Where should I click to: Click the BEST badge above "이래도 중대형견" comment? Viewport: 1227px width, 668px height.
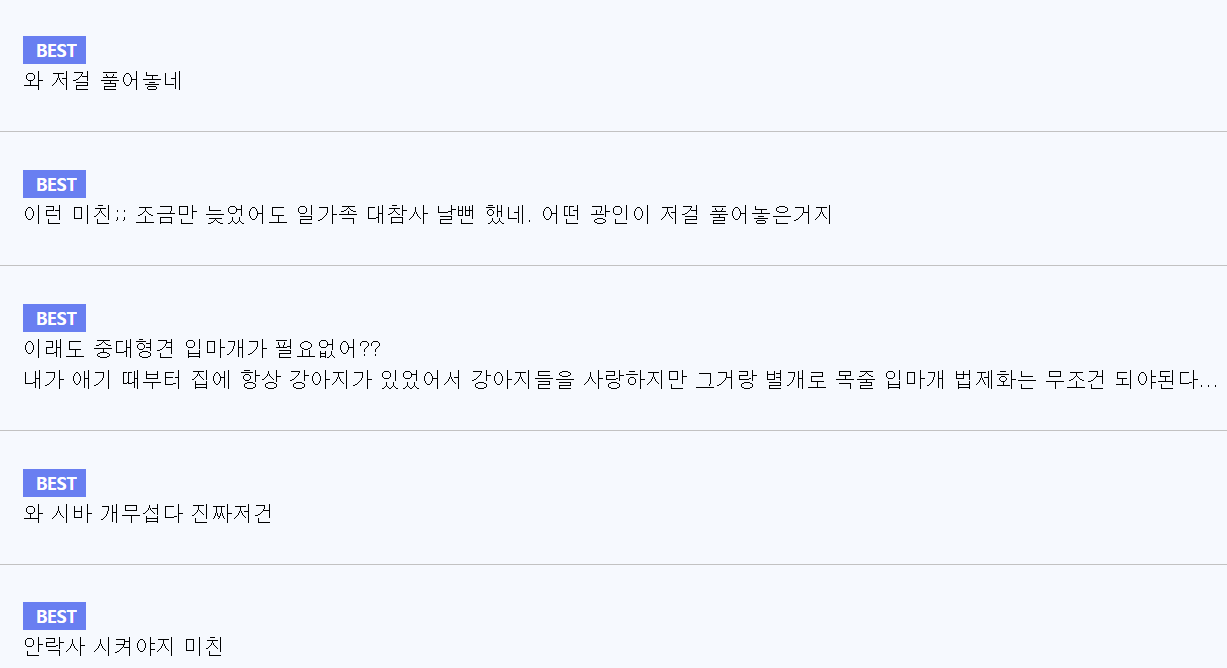click(54, 319)
